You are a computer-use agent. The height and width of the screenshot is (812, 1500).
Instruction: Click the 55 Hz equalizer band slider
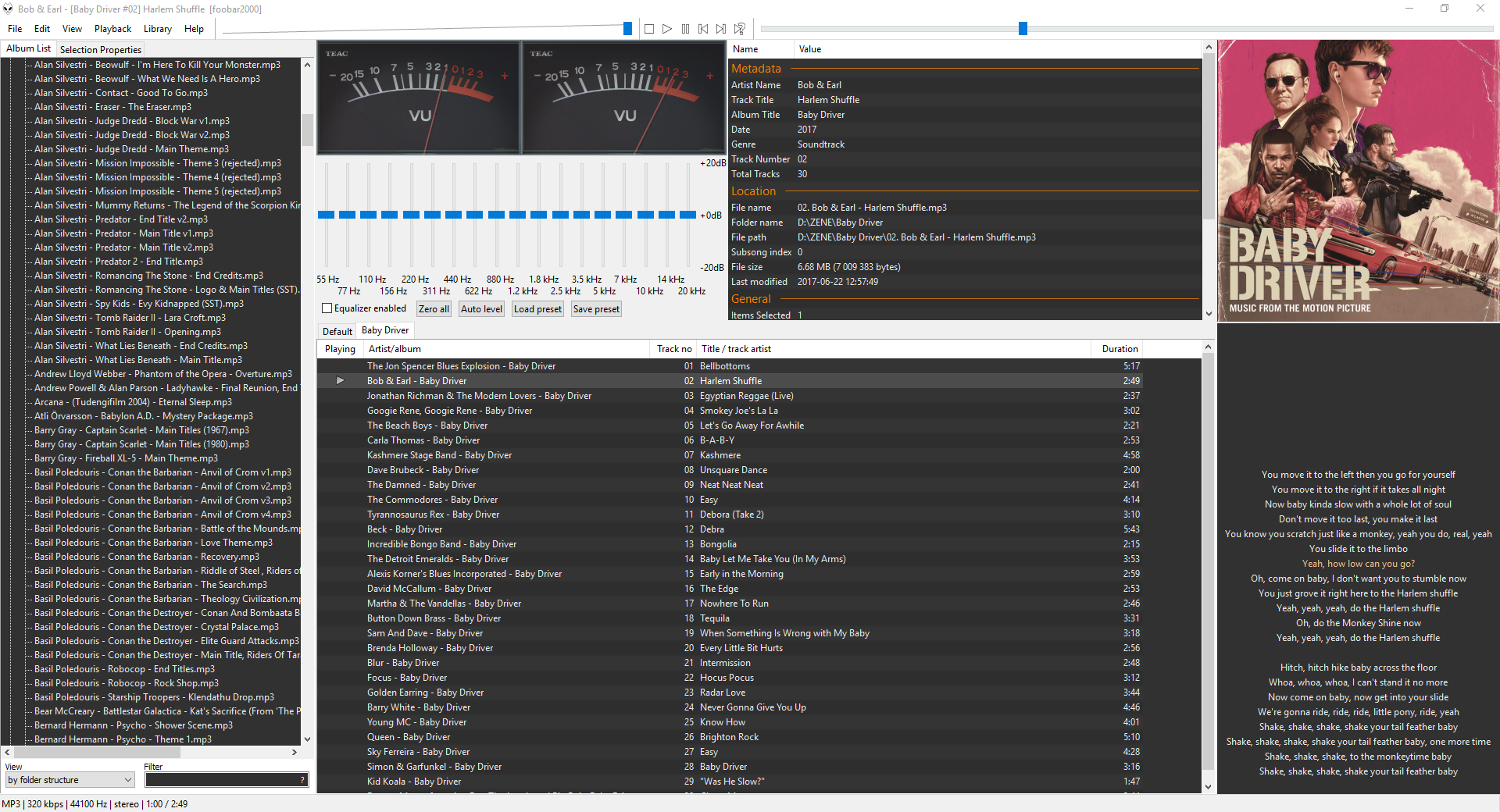(327, 215)
